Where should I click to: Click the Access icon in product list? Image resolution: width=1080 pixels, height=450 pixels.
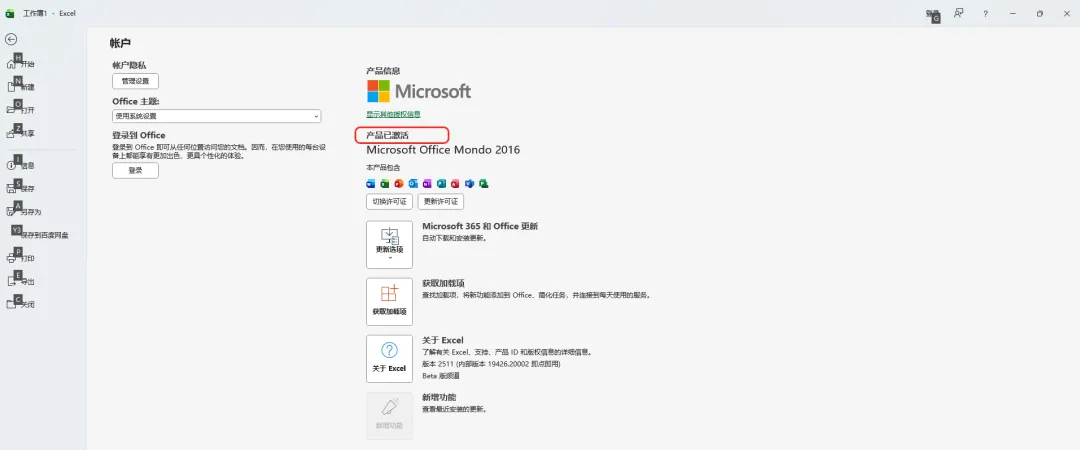(455, 183)
